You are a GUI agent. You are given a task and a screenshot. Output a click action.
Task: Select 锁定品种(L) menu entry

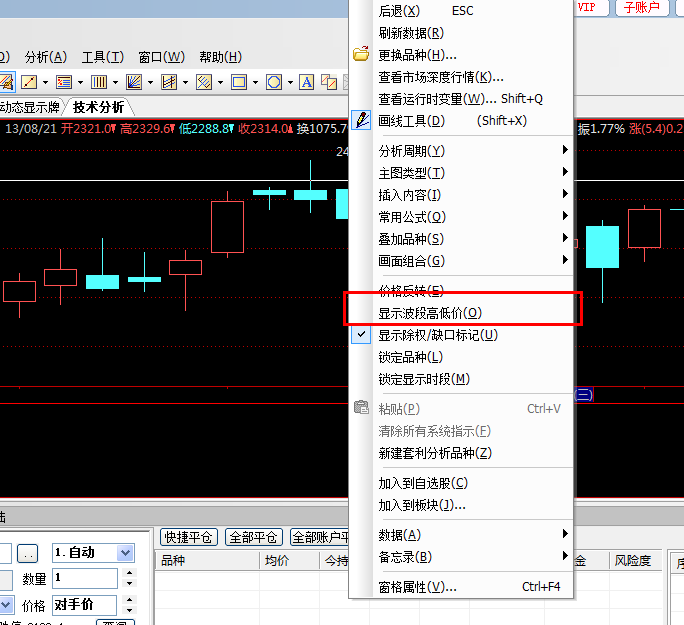pos(462,357)
